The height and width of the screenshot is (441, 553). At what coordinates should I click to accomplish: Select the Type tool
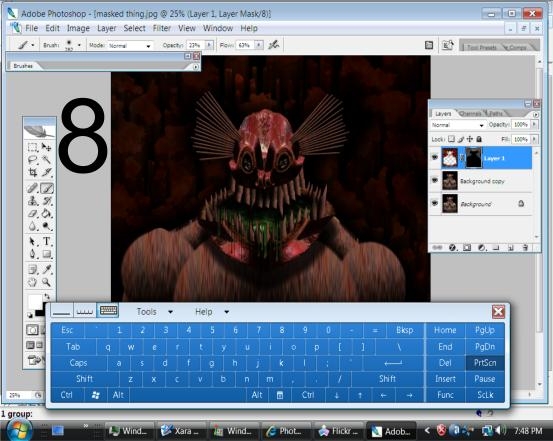pos(47,241)
